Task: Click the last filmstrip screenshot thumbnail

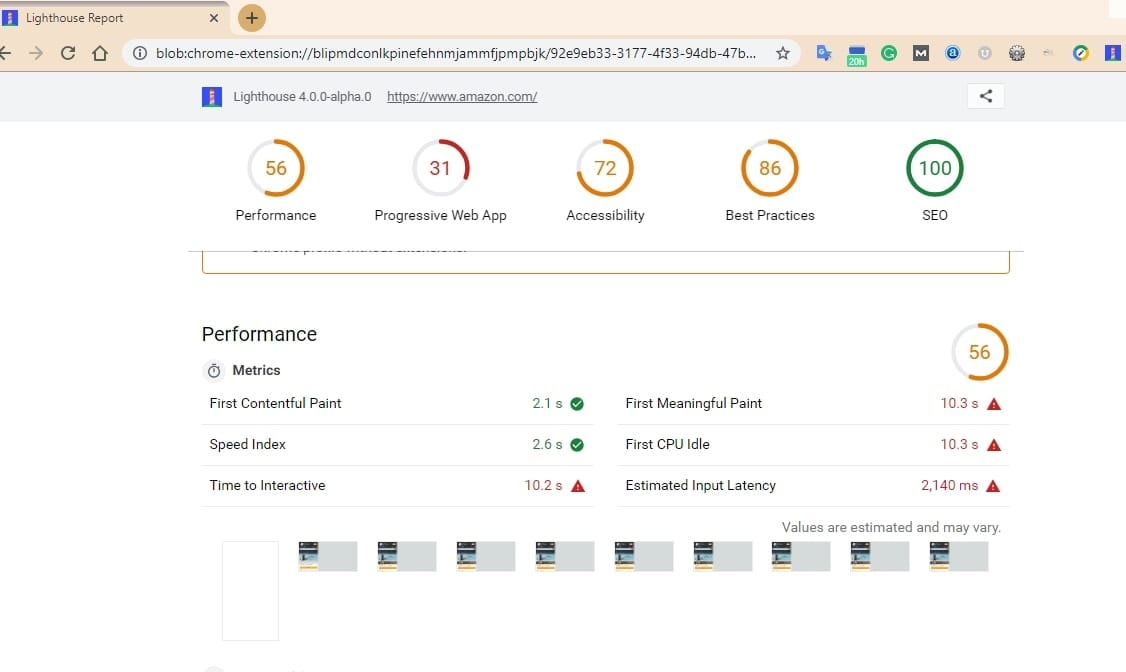Action: 959,556
